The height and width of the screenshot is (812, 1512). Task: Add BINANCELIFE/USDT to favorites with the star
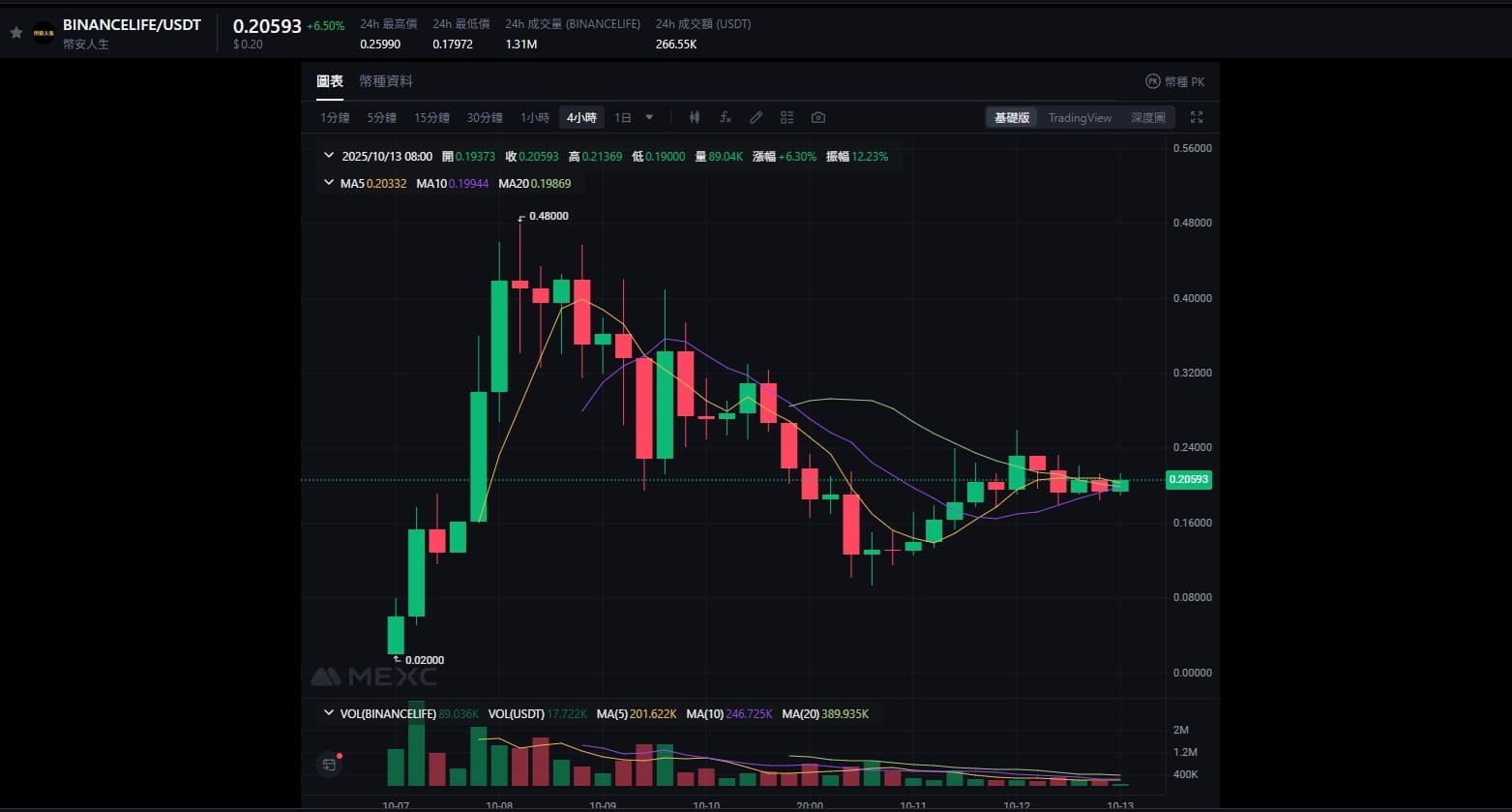pyautogui.click(x=16, y=33)
